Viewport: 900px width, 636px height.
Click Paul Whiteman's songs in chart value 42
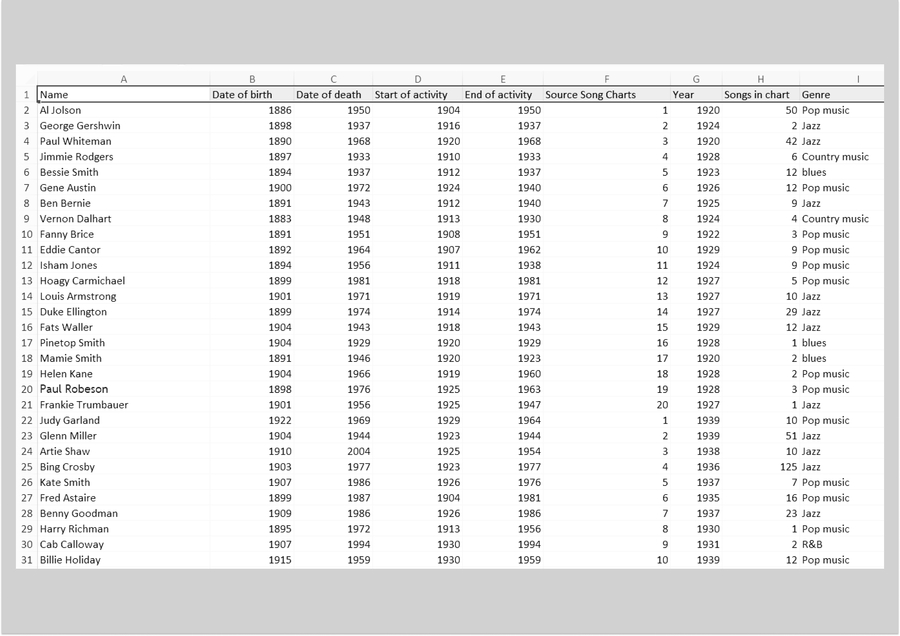761,141
